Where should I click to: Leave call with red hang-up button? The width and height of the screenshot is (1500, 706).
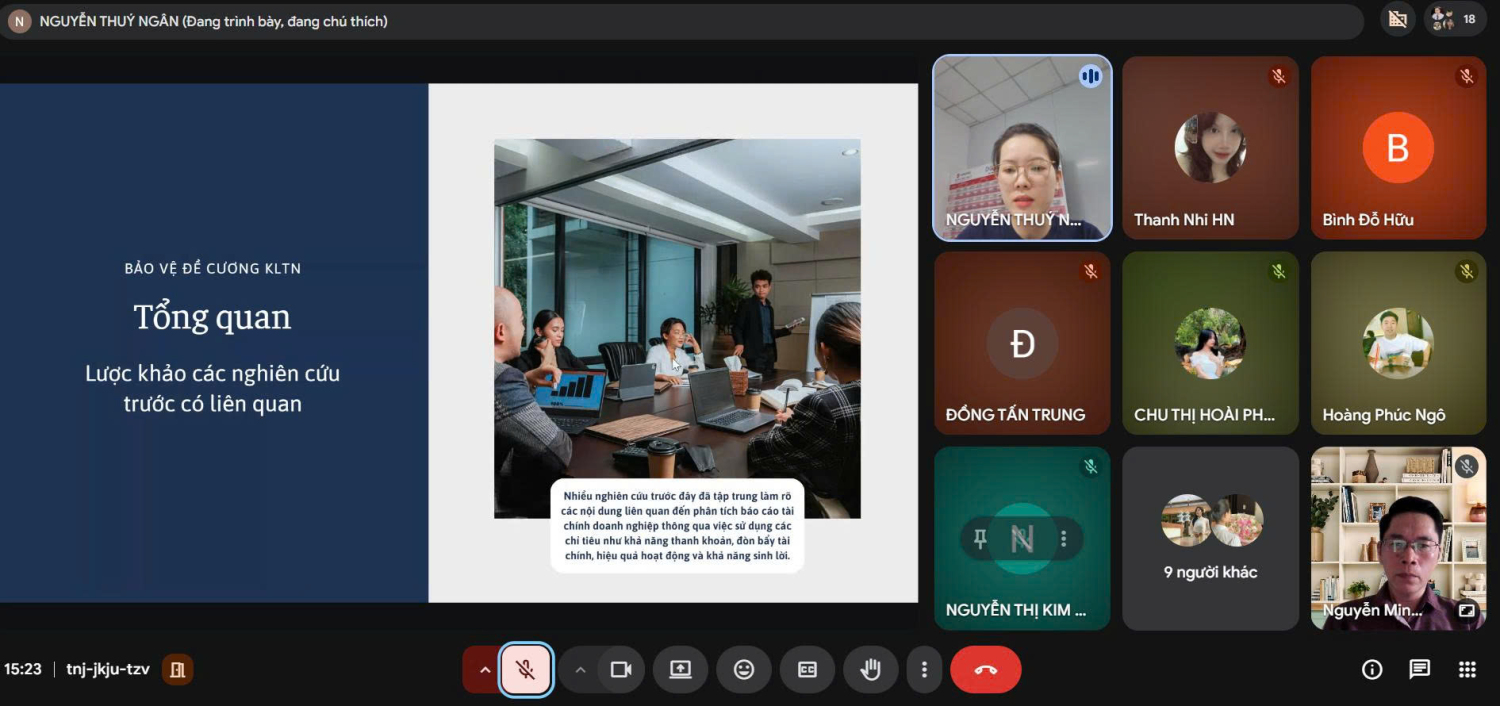[x=985, y=670]
